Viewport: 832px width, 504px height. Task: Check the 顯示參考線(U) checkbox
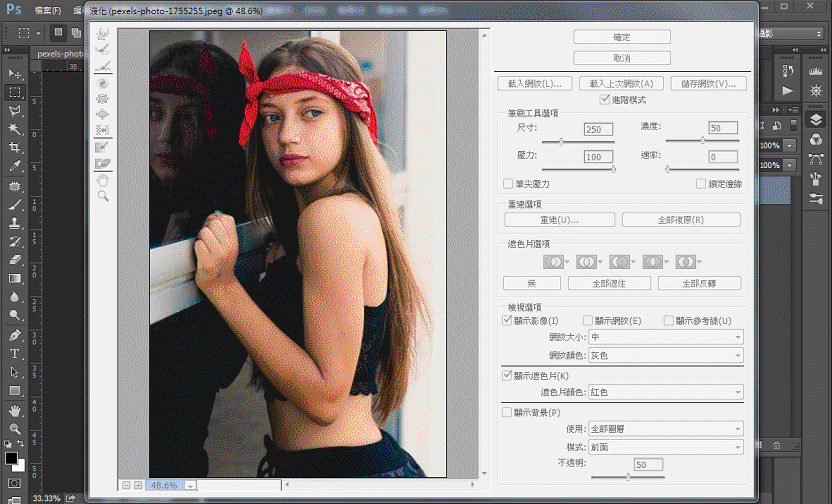click(x=669, y=320)
